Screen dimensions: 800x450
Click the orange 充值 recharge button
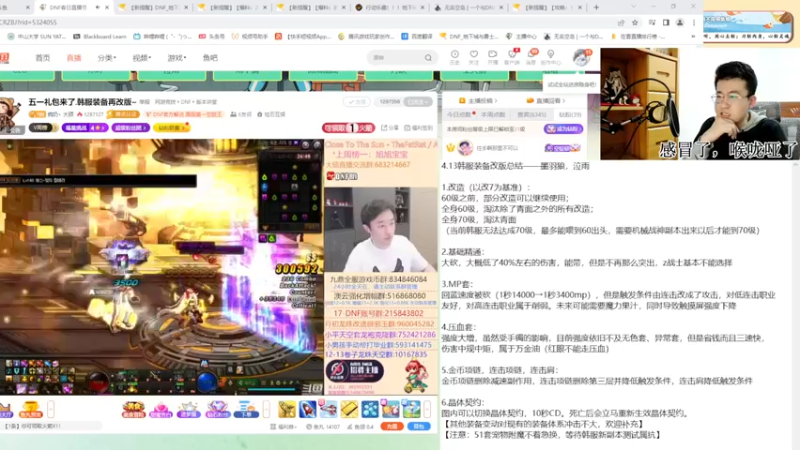click(392, 427)
